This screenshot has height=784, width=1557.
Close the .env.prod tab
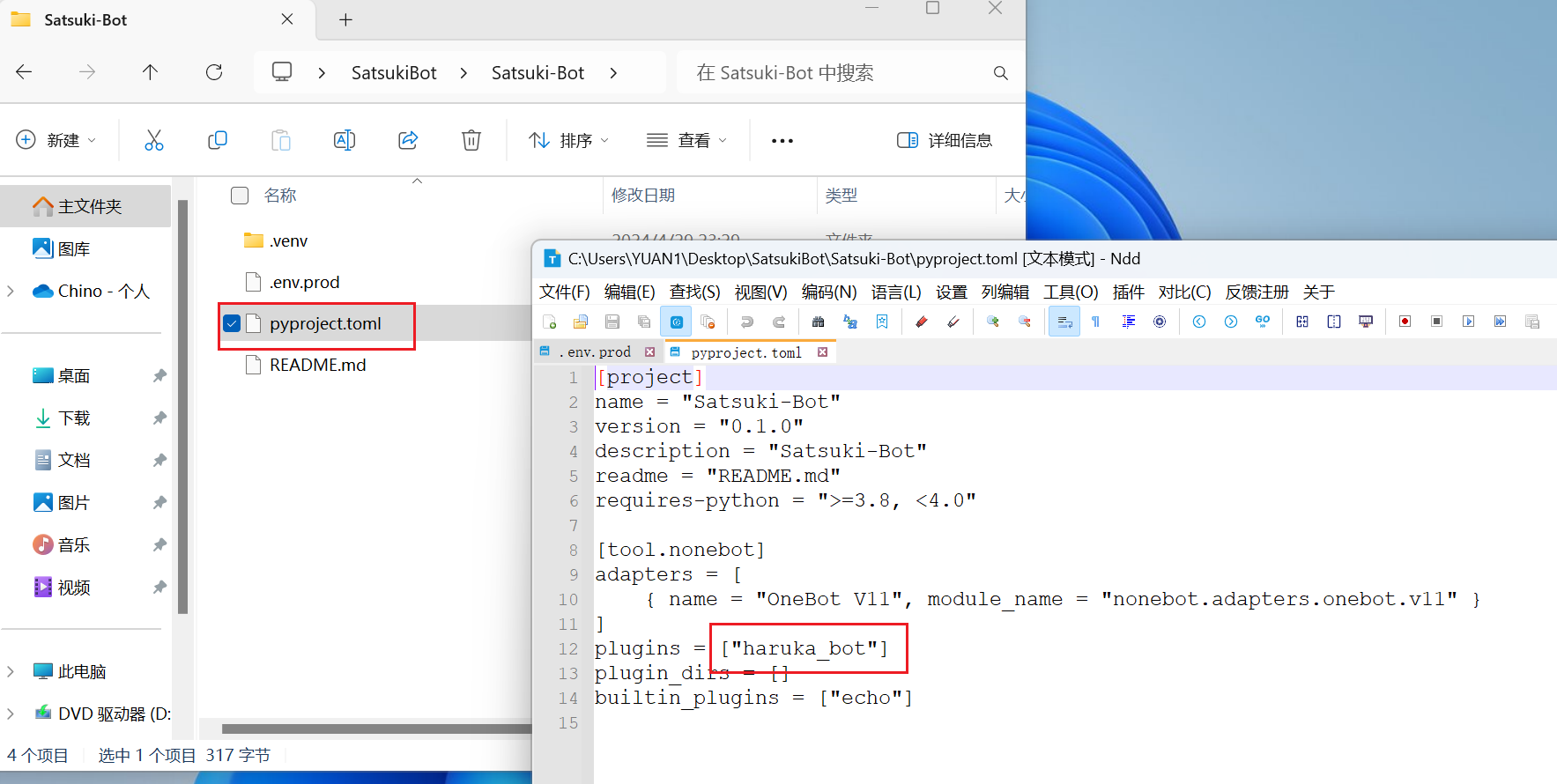point(650,351)
